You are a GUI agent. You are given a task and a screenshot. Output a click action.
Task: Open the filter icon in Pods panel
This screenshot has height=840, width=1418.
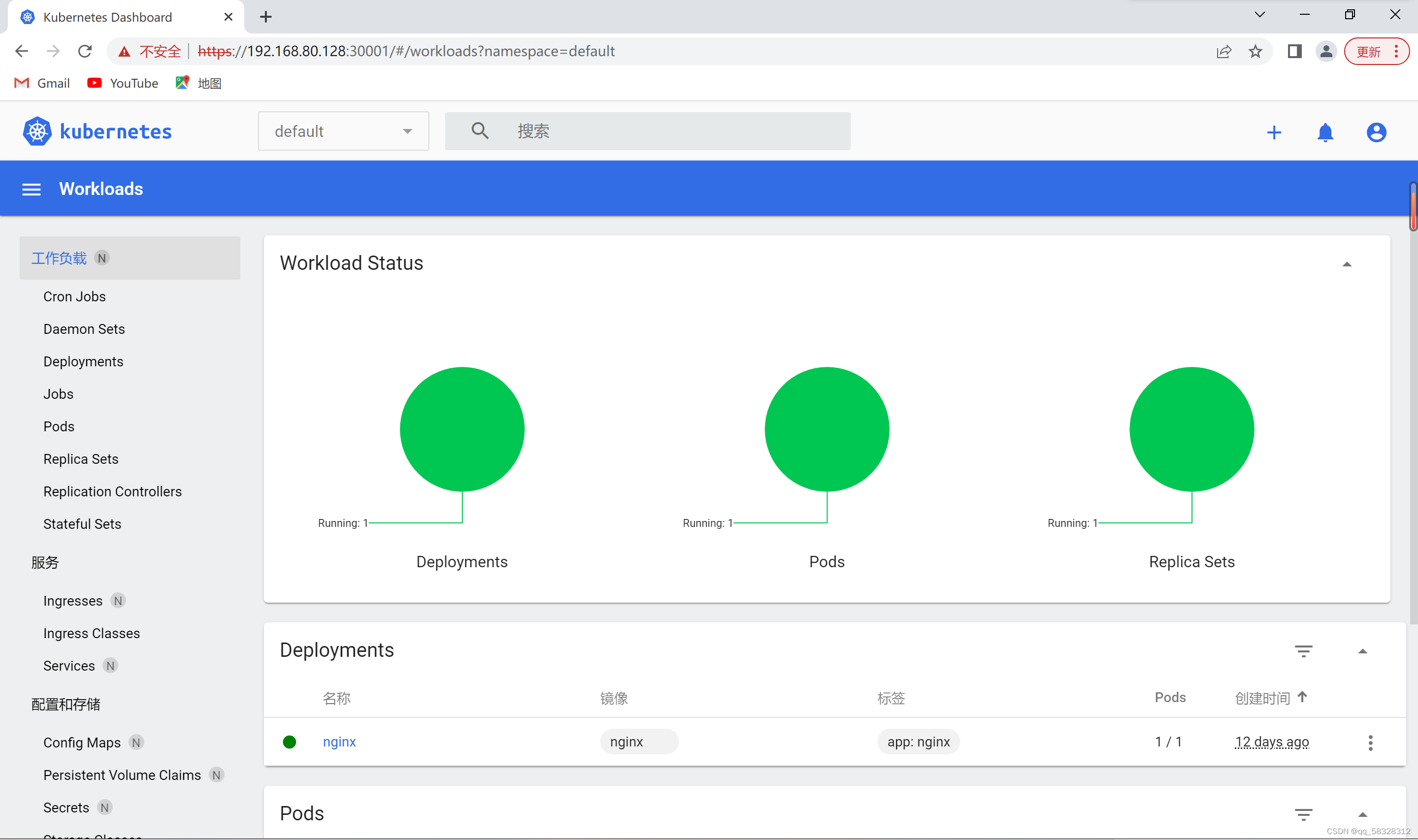1304,815
